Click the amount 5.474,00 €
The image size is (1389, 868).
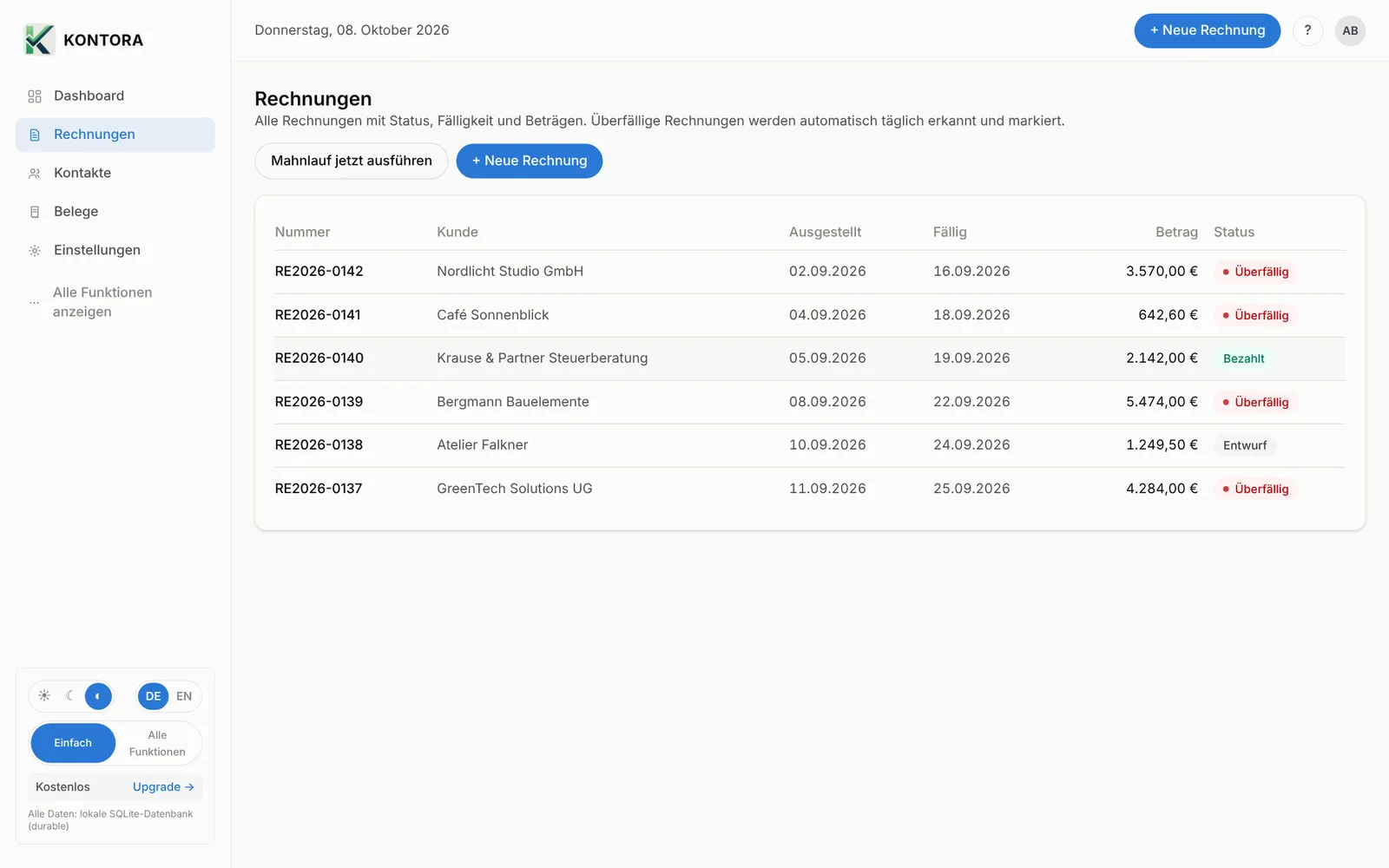[1162, 402]
